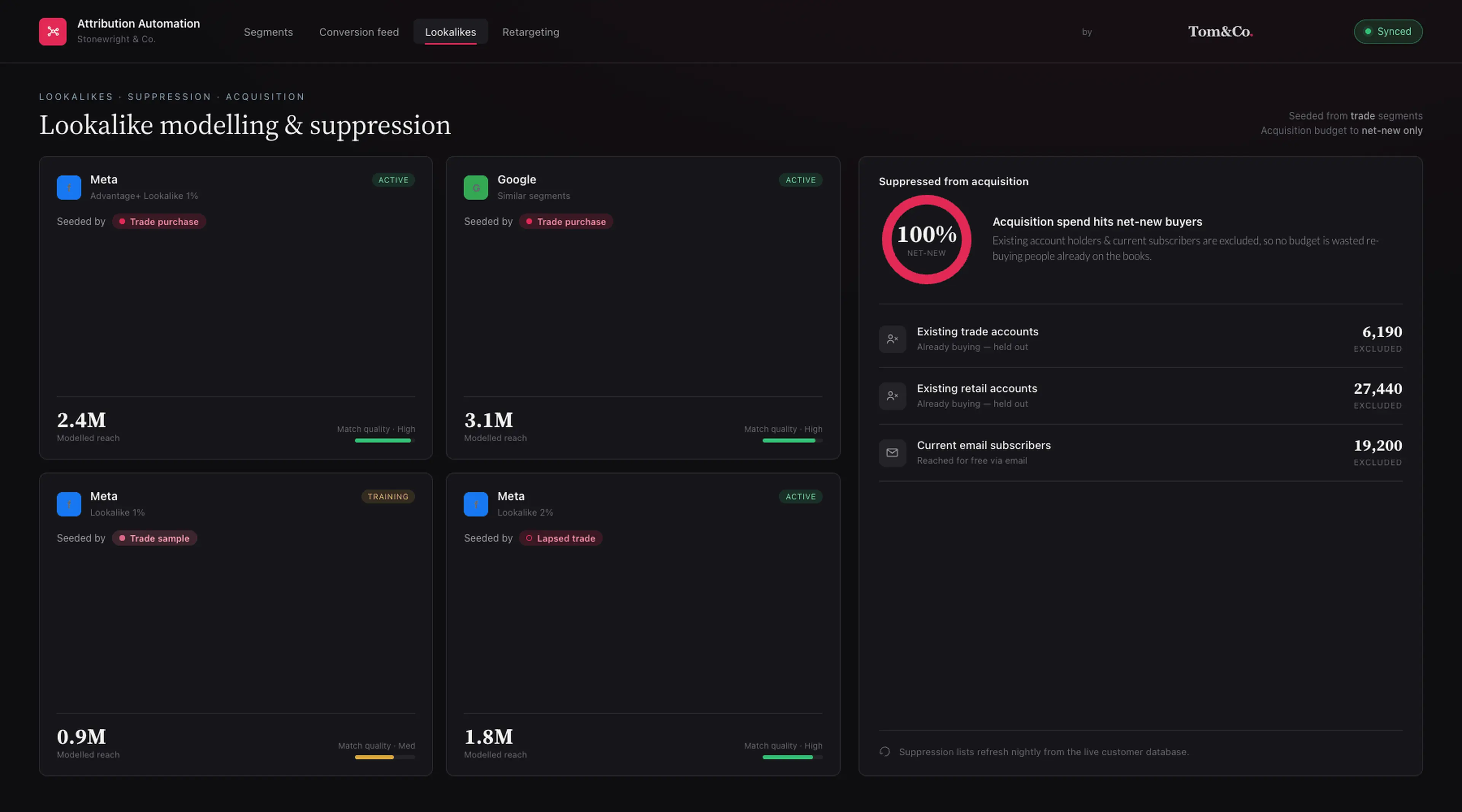
Task: Click 'Match quality · Med' label
Action: point(376,746)
